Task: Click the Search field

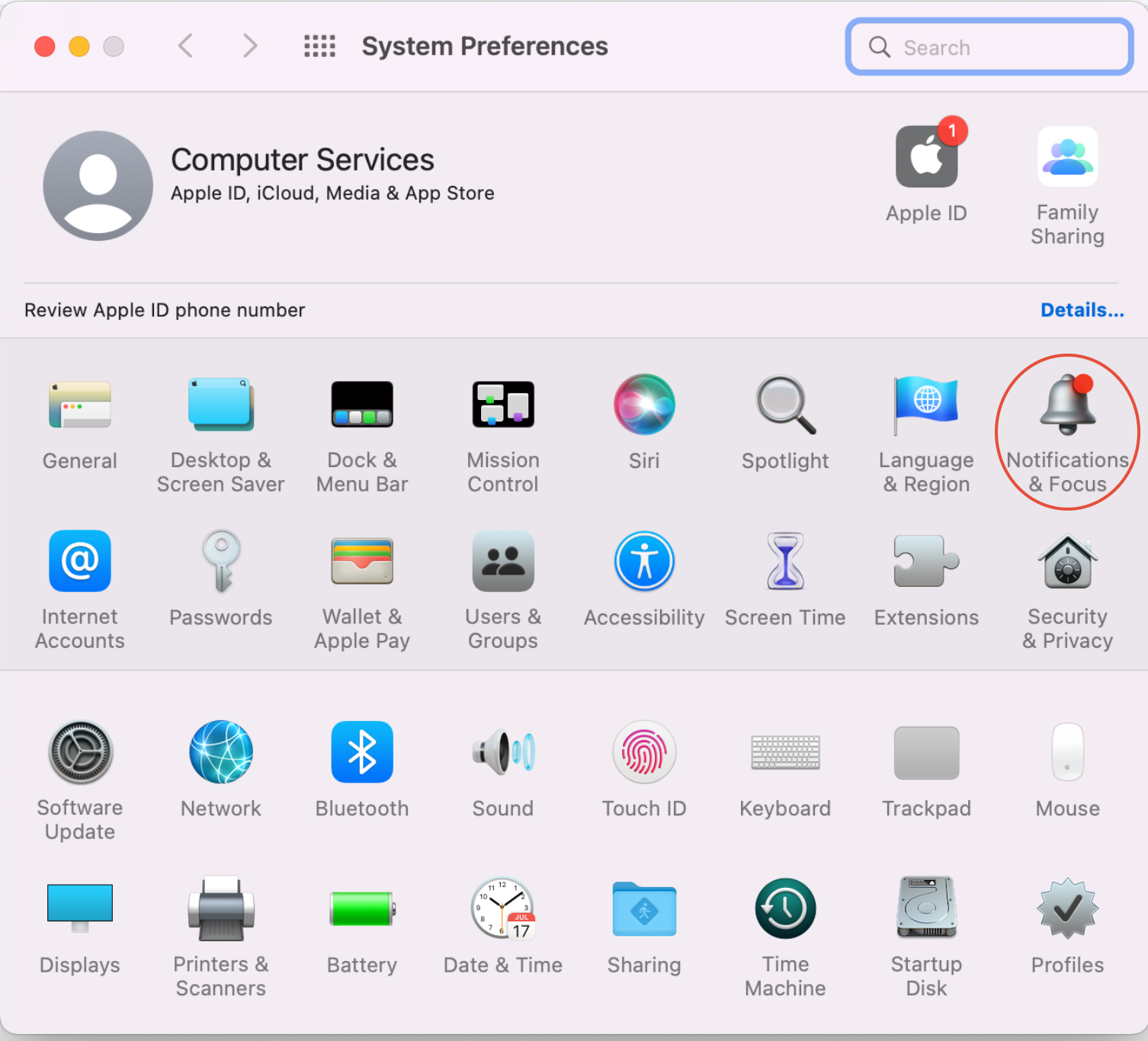Action: click(989, 47)
